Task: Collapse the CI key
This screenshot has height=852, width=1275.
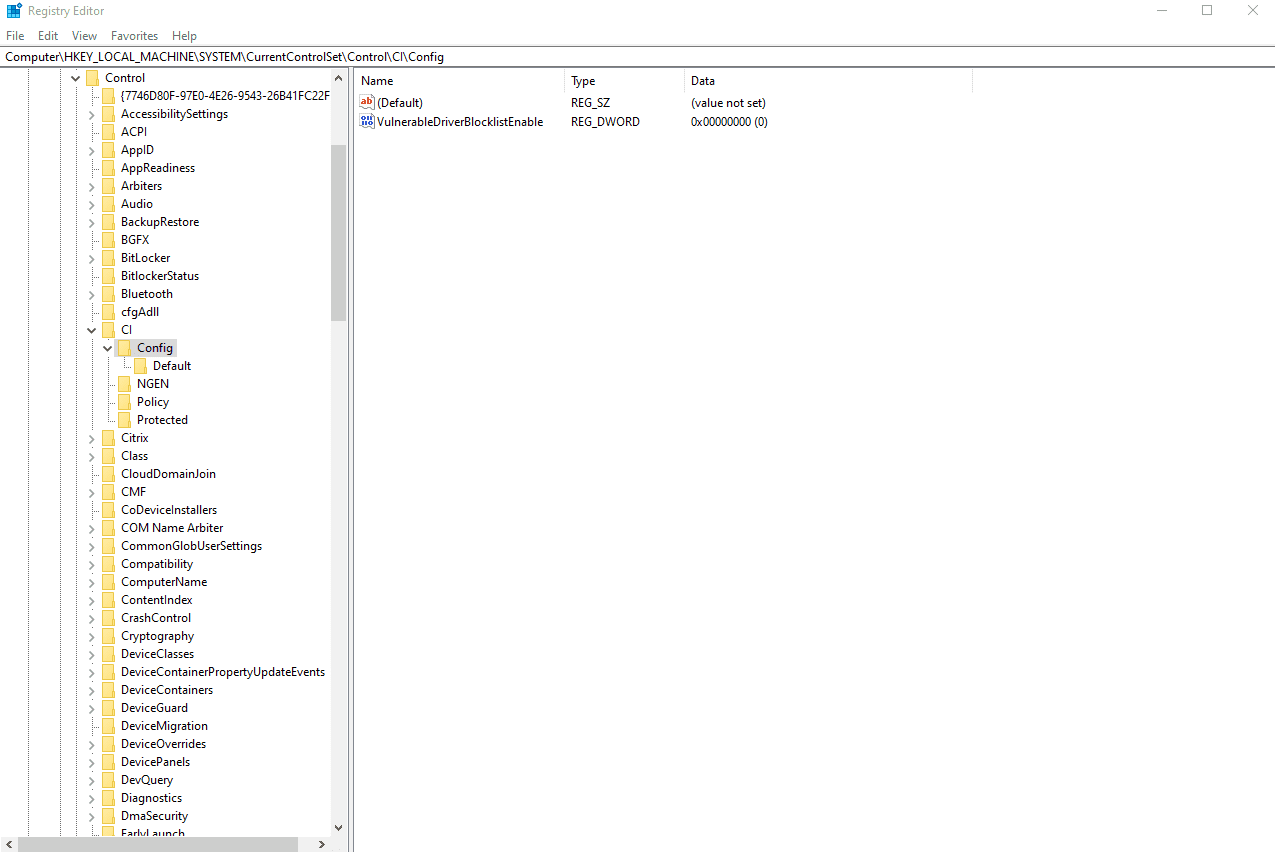Action: (x=91, y=329)
